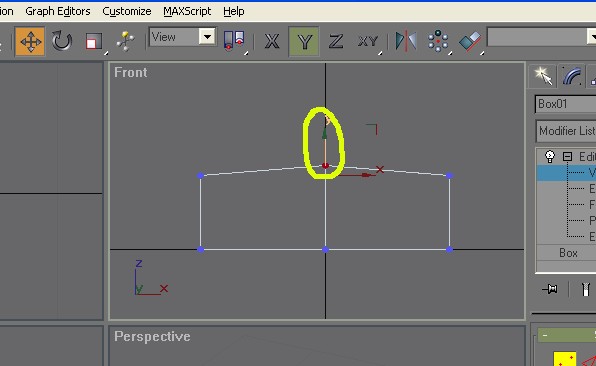Select the Rotate tool
Image resolution: width=596 pixels, height=366 pixels.
click(62, 41)
